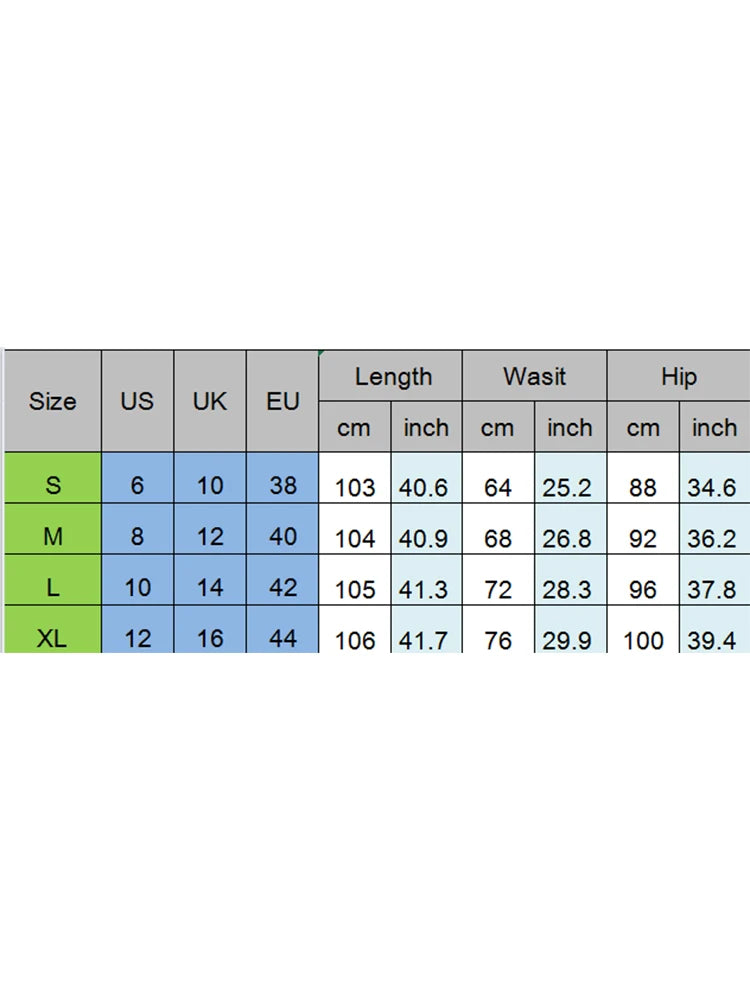Select the UK column header cell

(x=210, y=401)
